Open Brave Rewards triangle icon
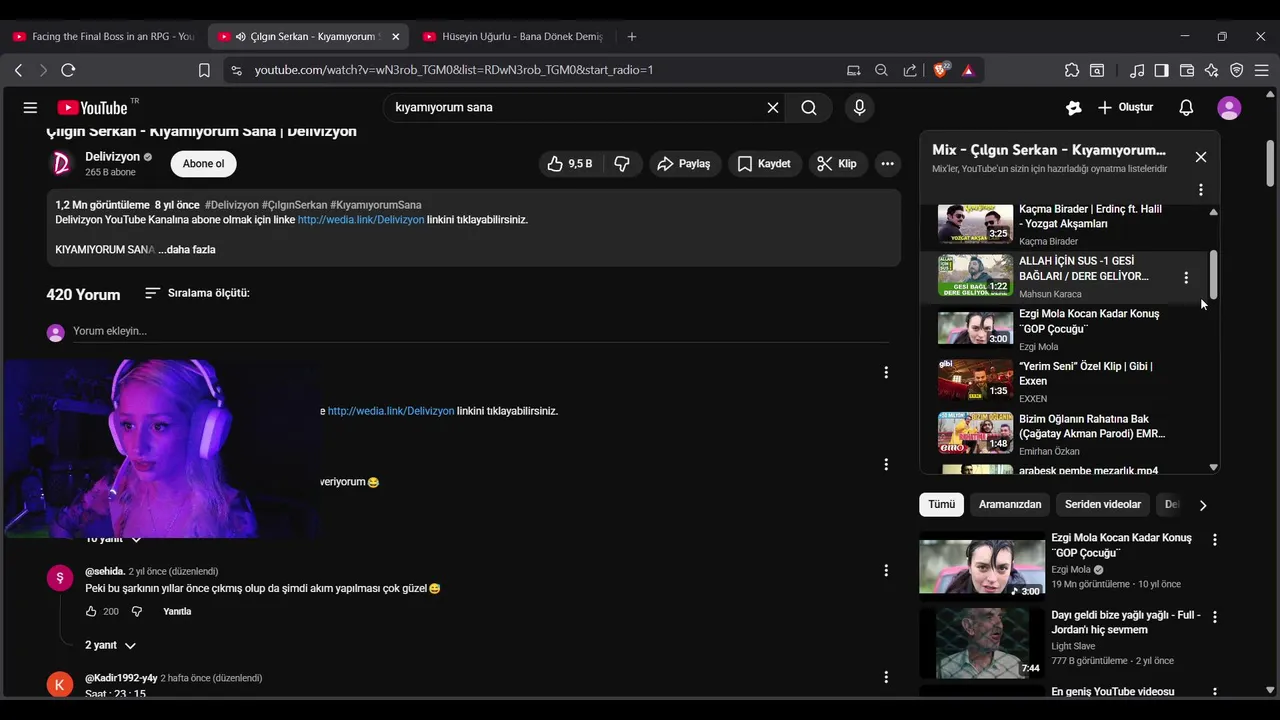This screenshot has height=720, width=1280. (968, 70)
